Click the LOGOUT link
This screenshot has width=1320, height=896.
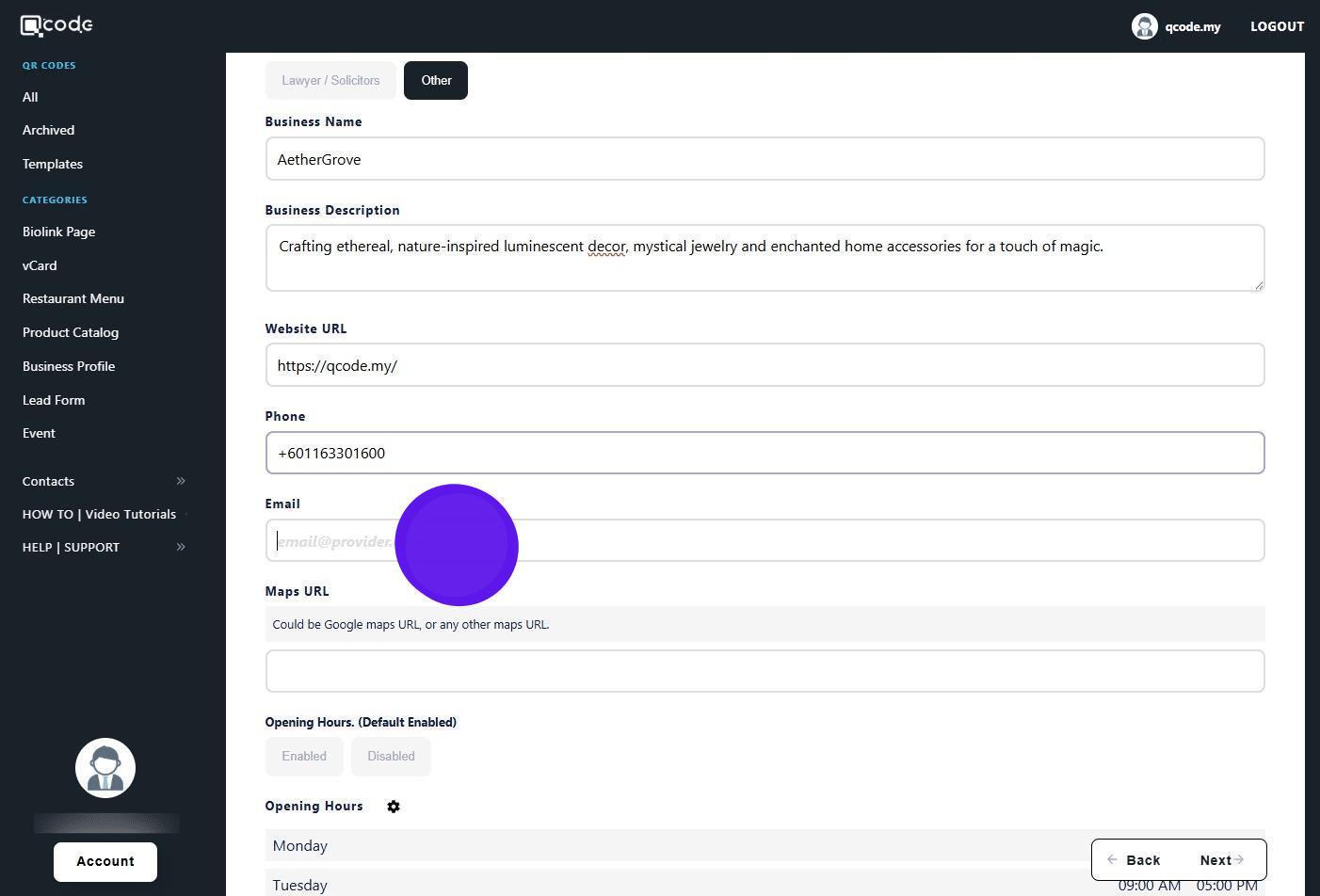pos(1277,26)
